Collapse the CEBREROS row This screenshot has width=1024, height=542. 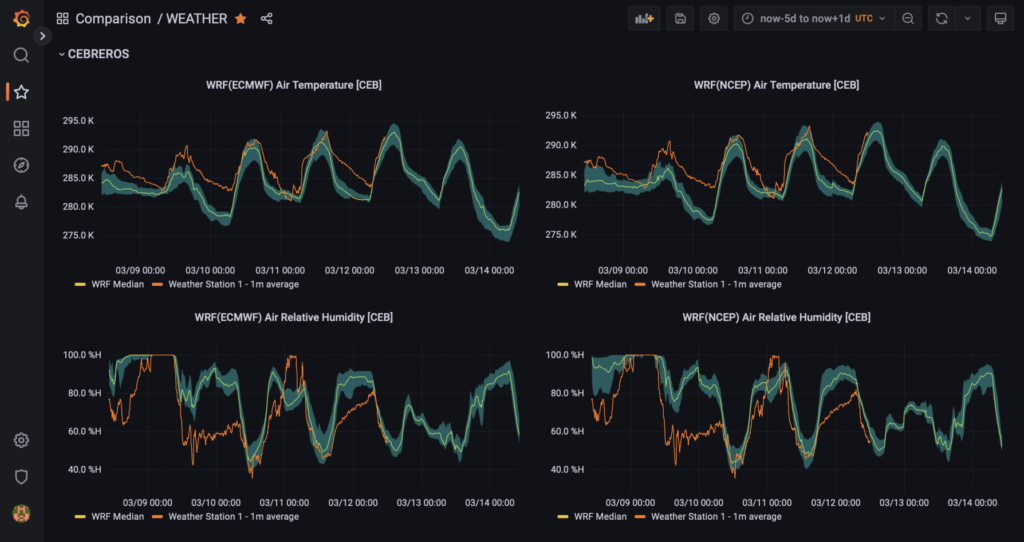[x=94, y=54]
